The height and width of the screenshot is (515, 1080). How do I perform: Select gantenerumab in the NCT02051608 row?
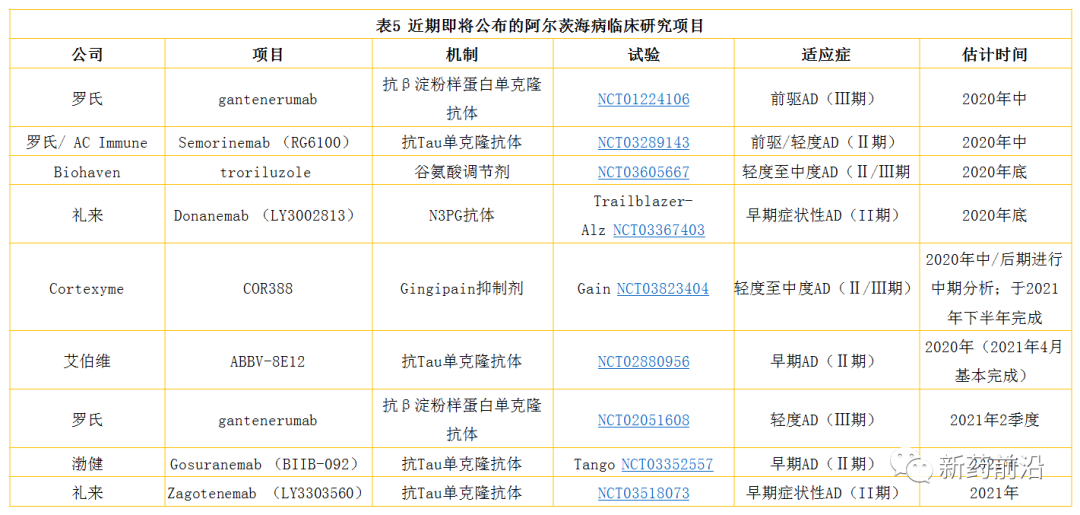[268, 420]
